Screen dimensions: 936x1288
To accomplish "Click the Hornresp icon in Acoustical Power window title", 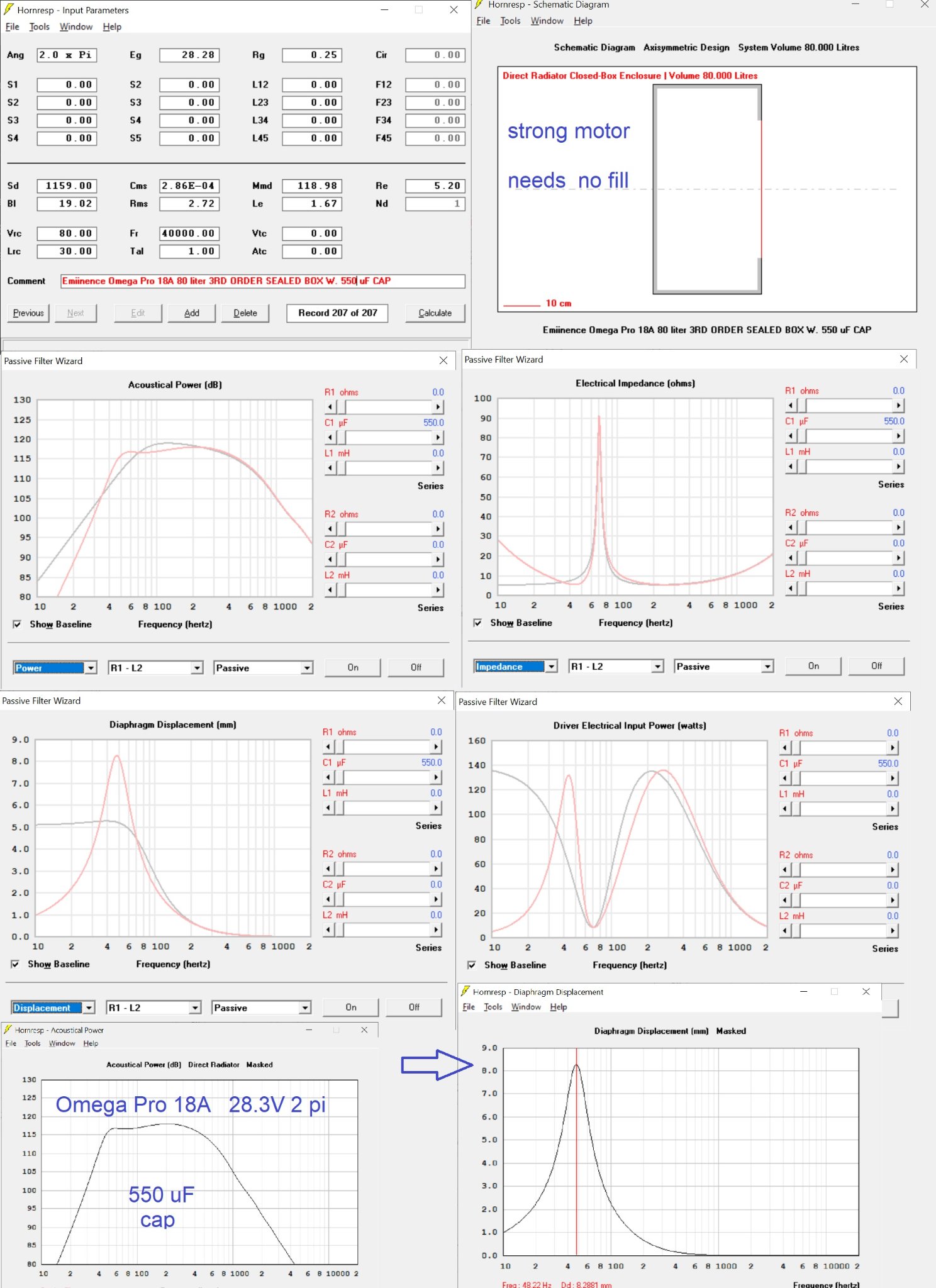I will [x=8, y=1030].
